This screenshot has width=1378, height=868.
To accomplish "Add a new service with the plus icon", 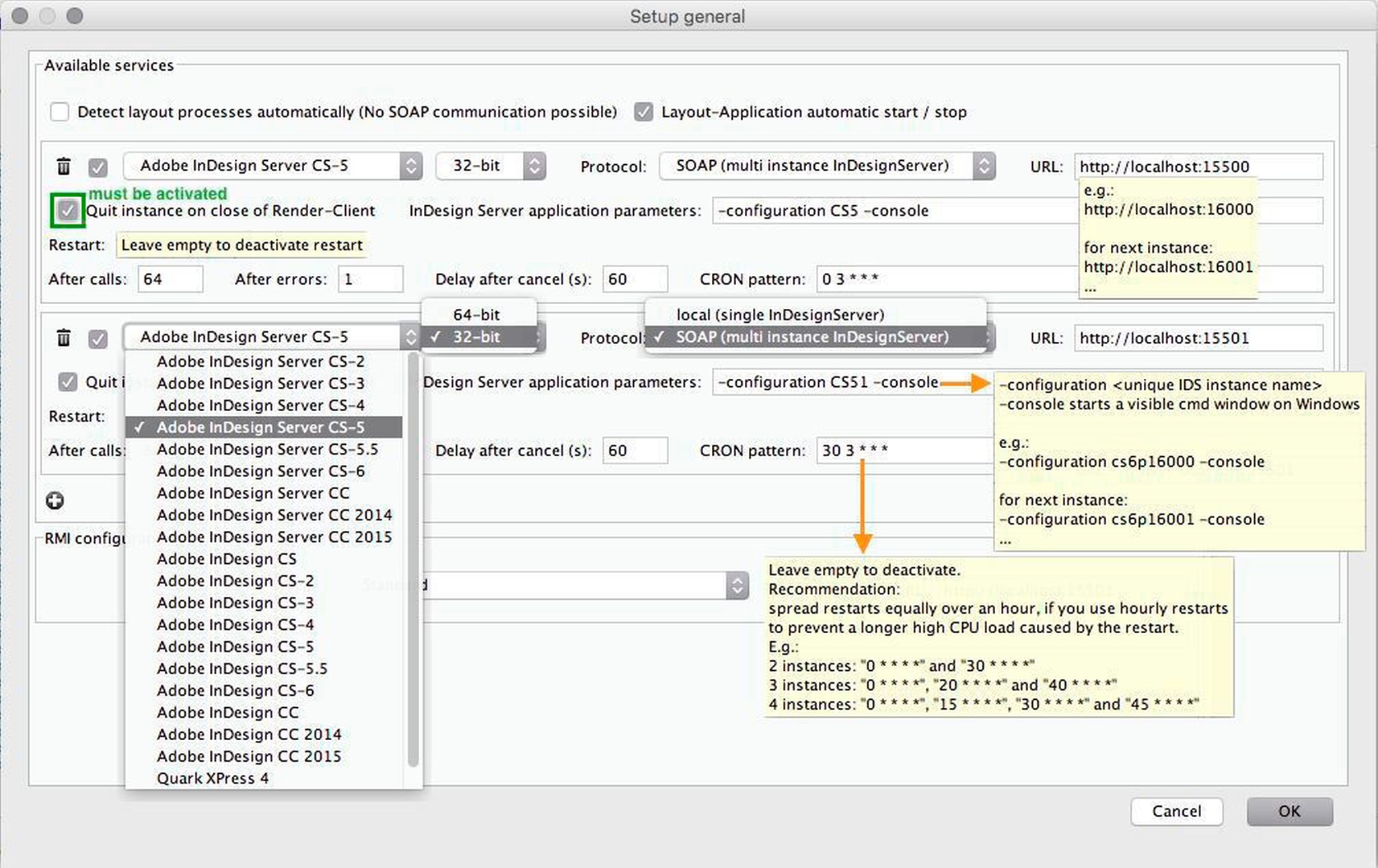I will tap(55, 501).
